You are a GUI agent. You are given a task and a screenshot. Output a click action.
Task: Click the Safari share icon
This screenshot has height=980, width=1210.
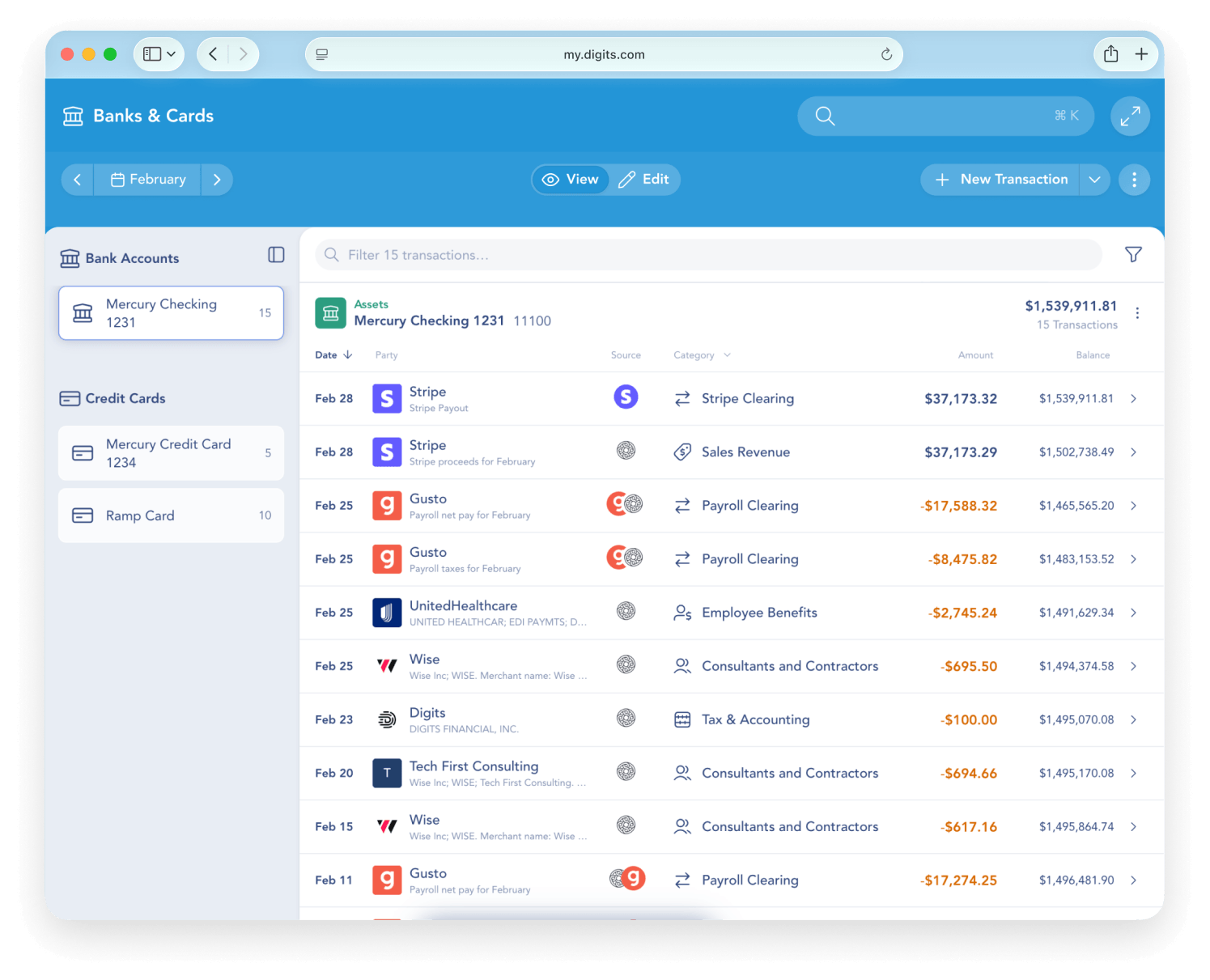click(1110, 54)
